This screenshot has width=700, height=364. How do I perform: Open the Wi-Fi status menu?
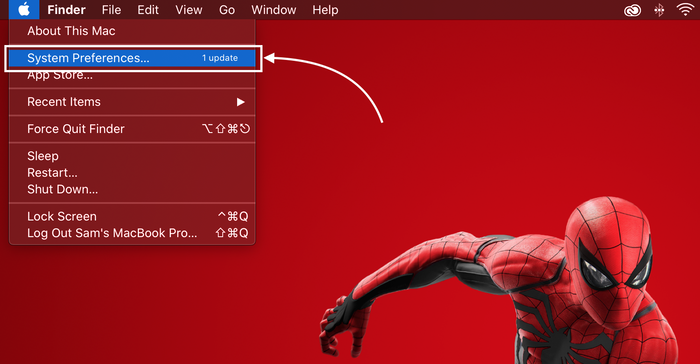coord(685,9)
